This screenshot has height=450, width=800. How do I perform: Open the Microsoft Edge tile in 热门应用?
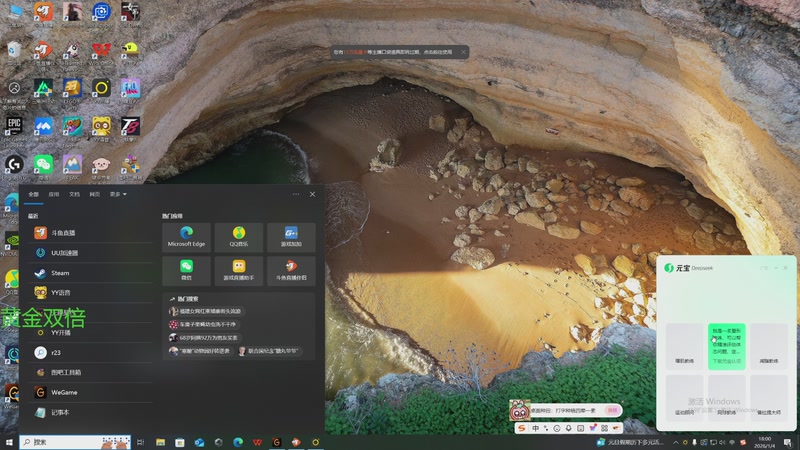186,237
